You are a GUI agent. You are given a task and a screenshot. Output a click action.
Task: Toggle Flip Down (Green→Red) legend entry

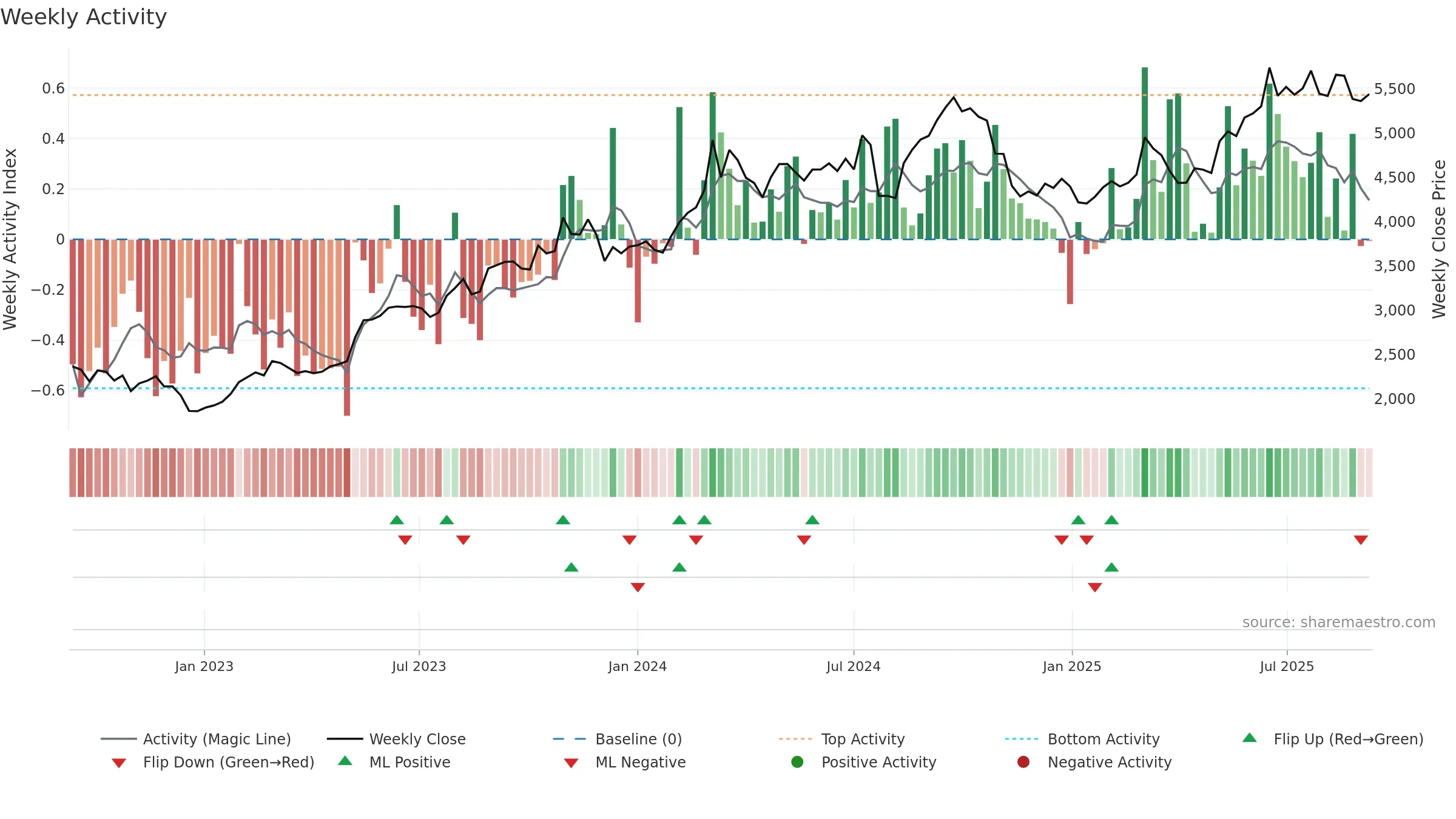click(213, 762)
